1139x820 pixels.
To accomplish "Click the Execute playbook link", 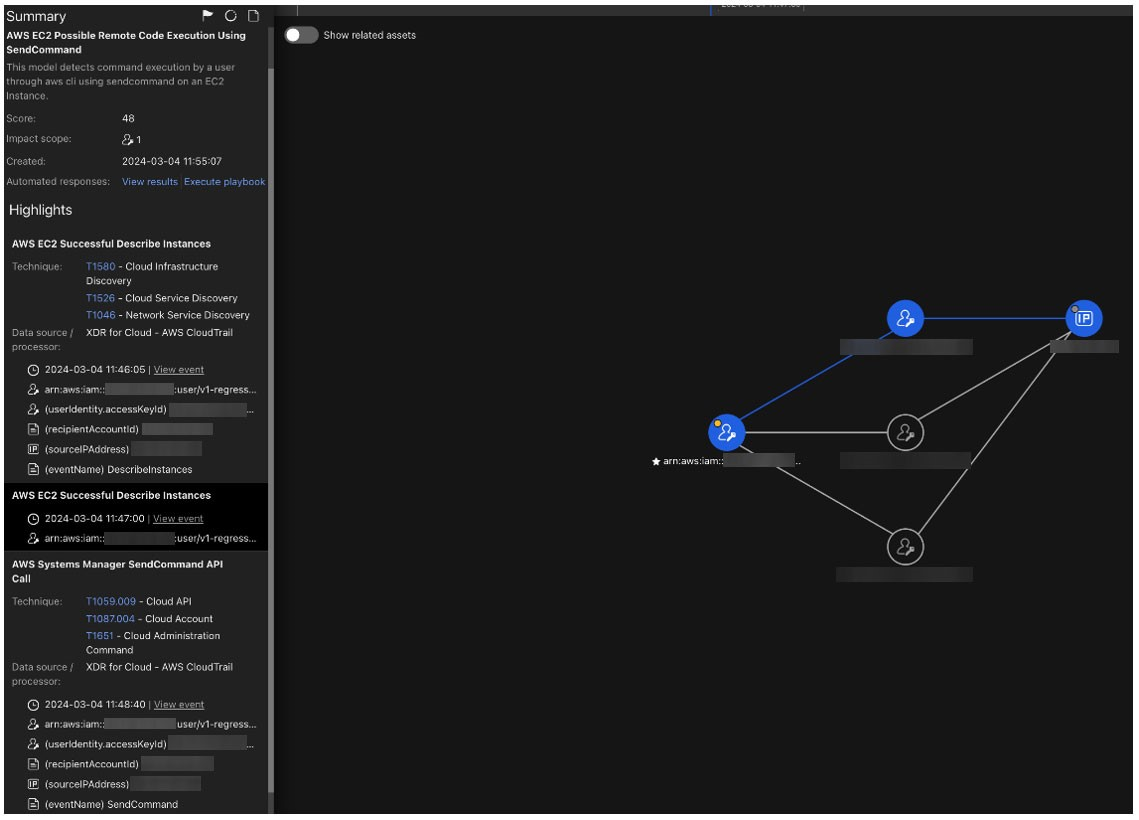I will (x=224, y=182).
